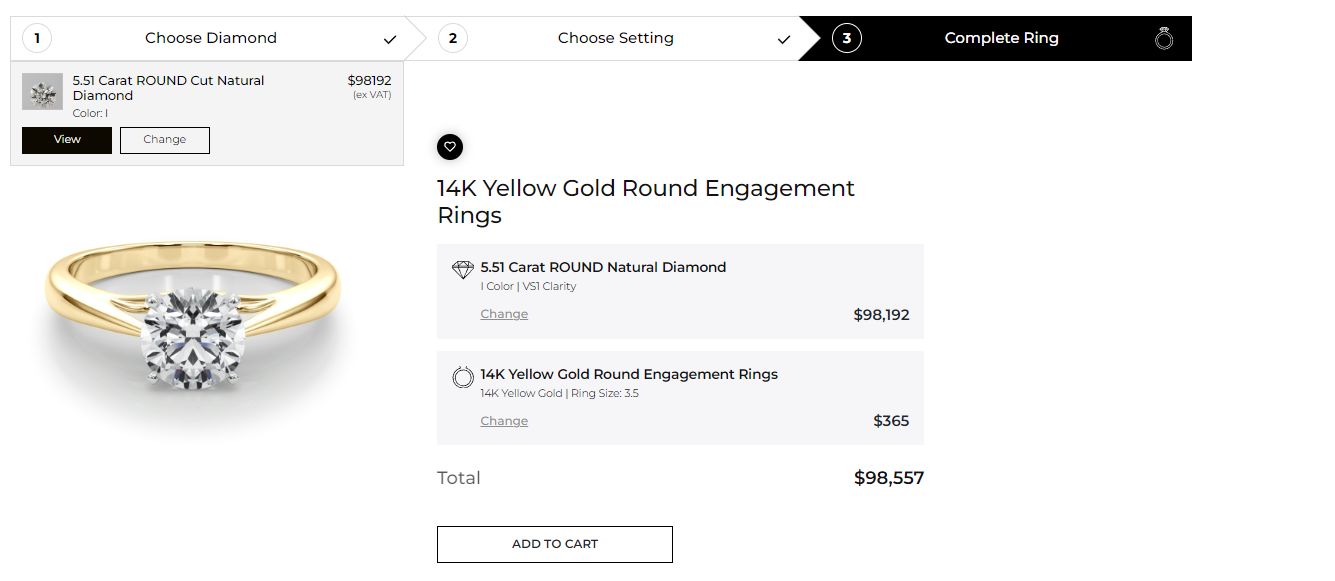Image resolution: width=1335 pixels, height=581 pixels.
Task: Click the ring icon in Complete Ring step
Action: [x=1163, y=39]
